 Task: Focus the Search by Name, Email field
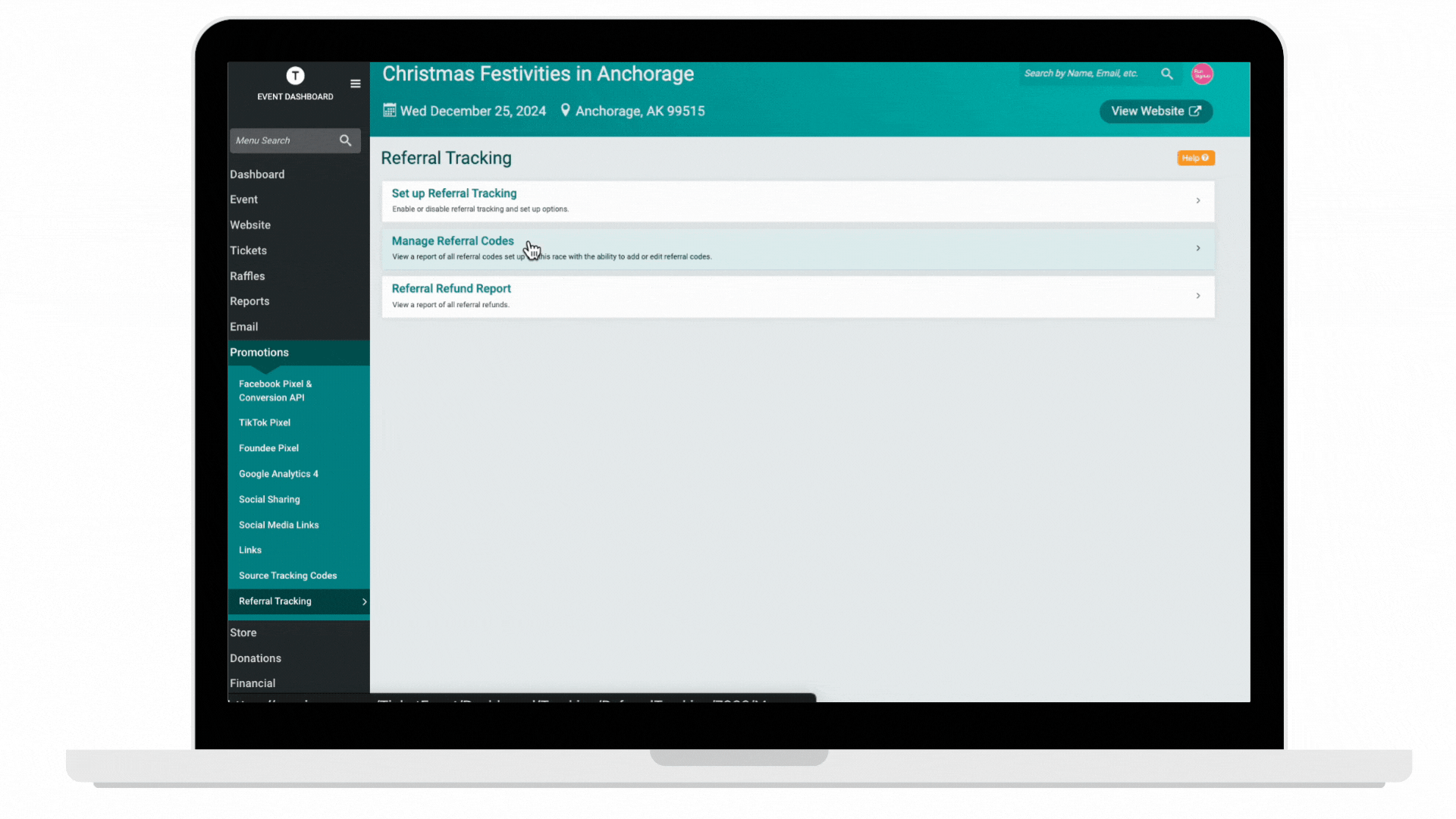click(1083, 74)
